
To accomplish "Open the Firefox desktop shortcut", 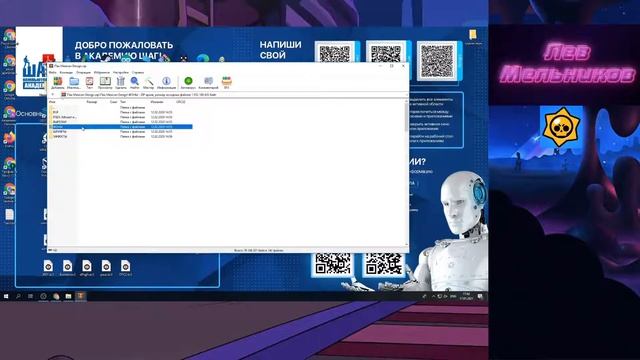I will (9, 138).
